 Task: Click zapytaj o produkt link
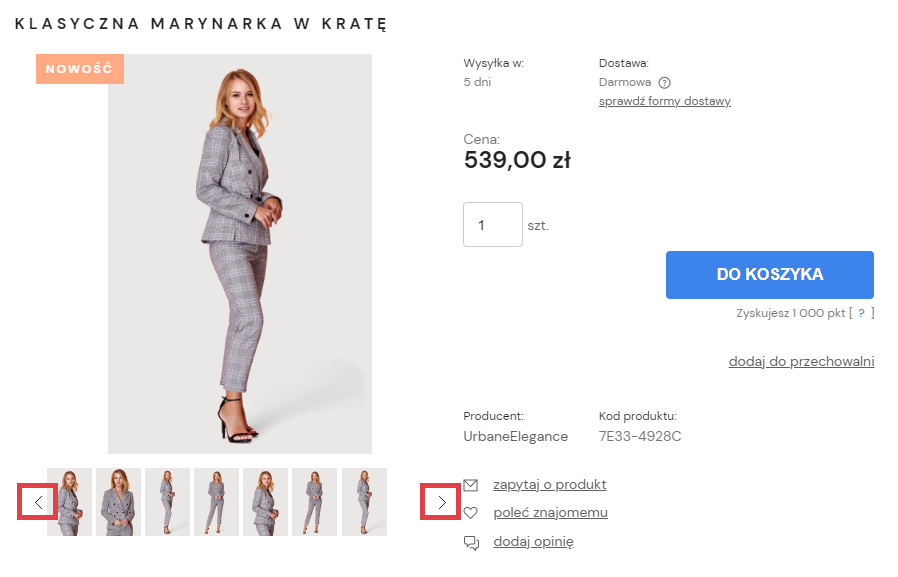pos(549,485)
